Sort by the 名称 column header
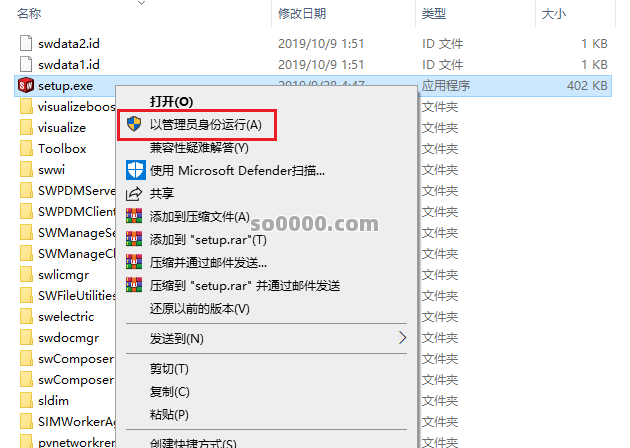Screen dimensions: 630x448 [x=29, y=14]
